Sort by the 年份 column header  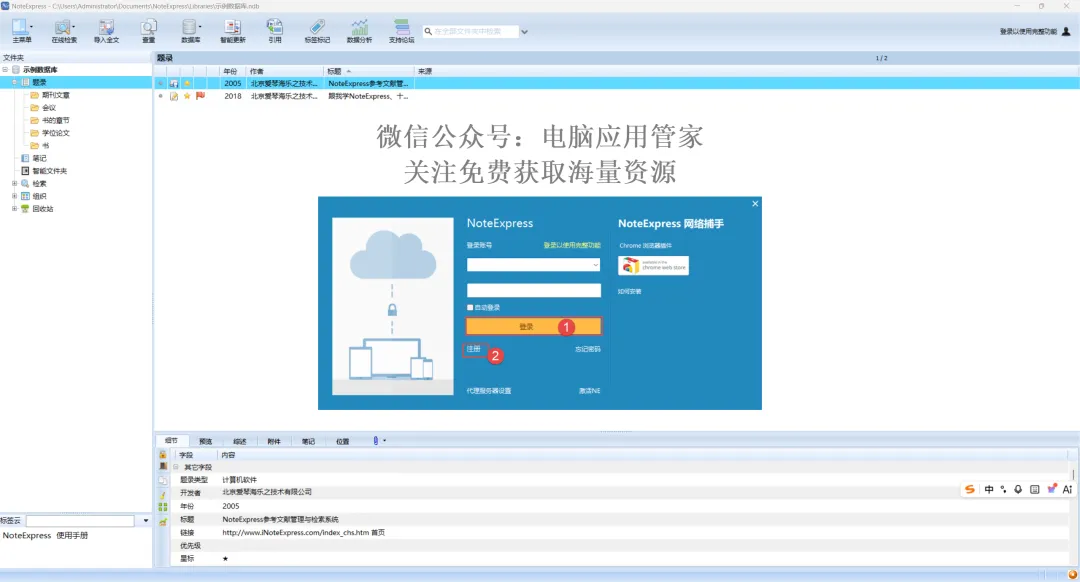[233, 71]
